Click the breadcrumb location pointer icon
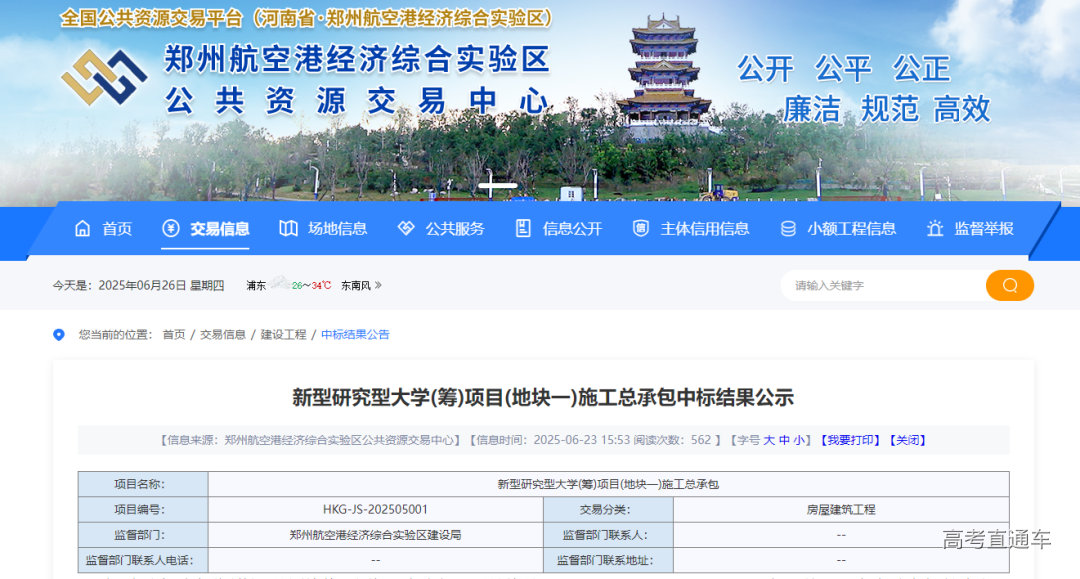The width and height of the screenshot is (1080, 579). point(58,334)
